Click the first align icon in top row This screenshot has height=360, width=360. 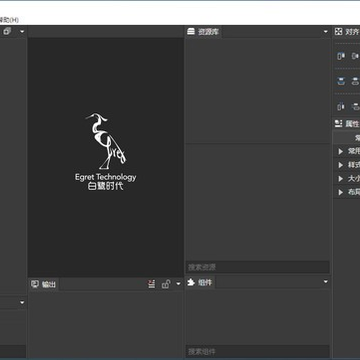pyautogui.click(x=341, y=56)
